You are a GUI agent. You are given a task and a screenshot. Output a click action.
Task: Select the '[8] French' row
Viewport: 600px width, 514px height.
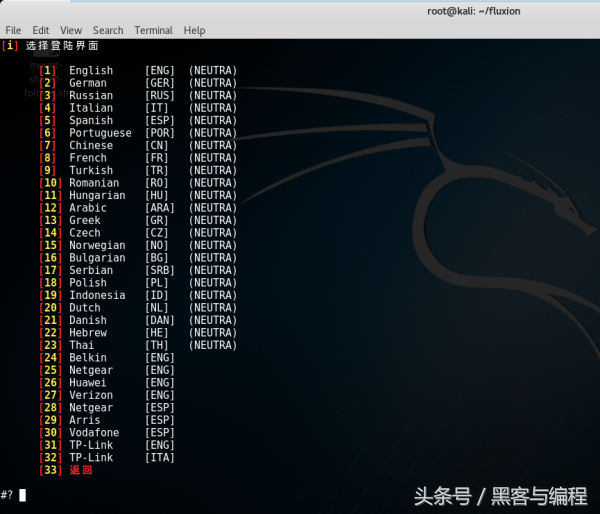click(138, 158)
